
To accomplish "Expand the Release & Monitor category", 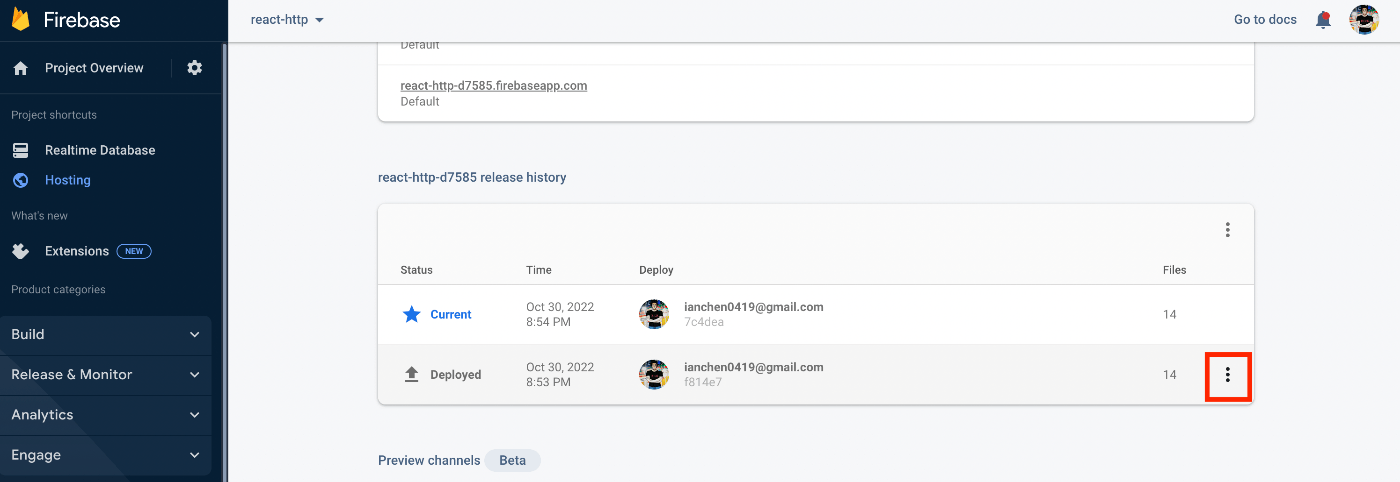I will pos(106,374).
